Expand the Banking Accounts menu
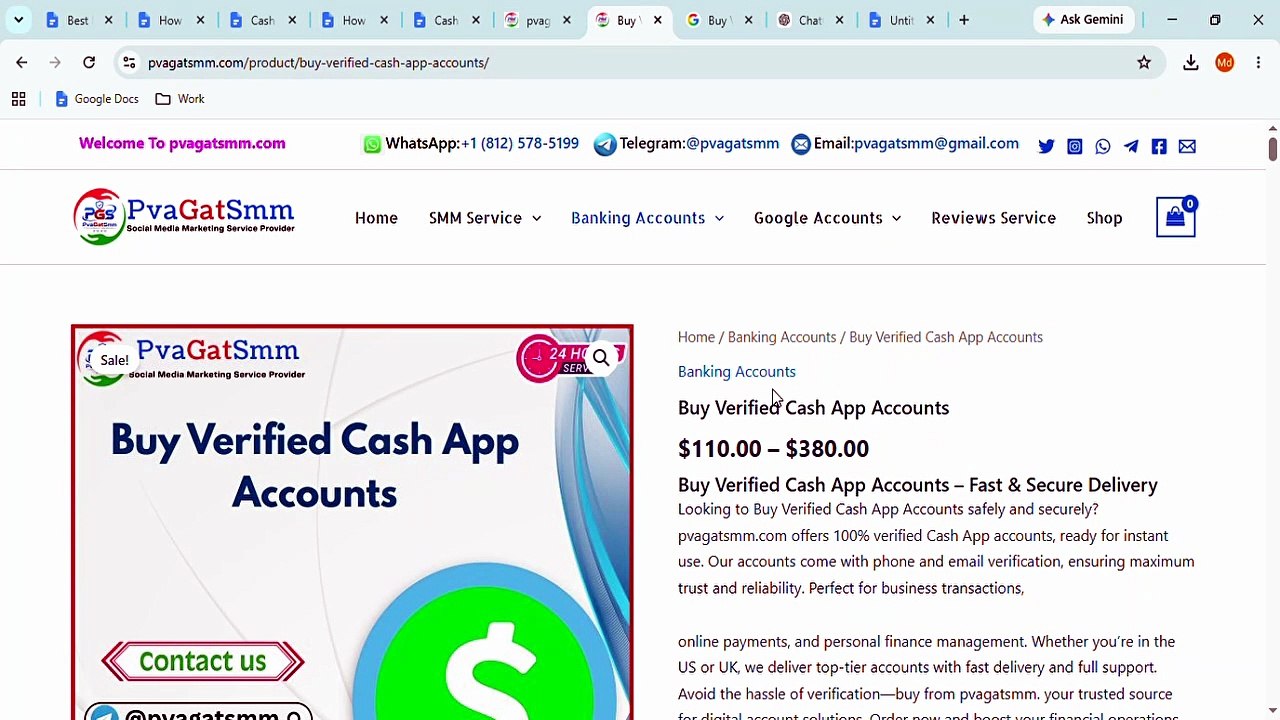The width and height of the screenshot is (1280, 720). point(647,218)
